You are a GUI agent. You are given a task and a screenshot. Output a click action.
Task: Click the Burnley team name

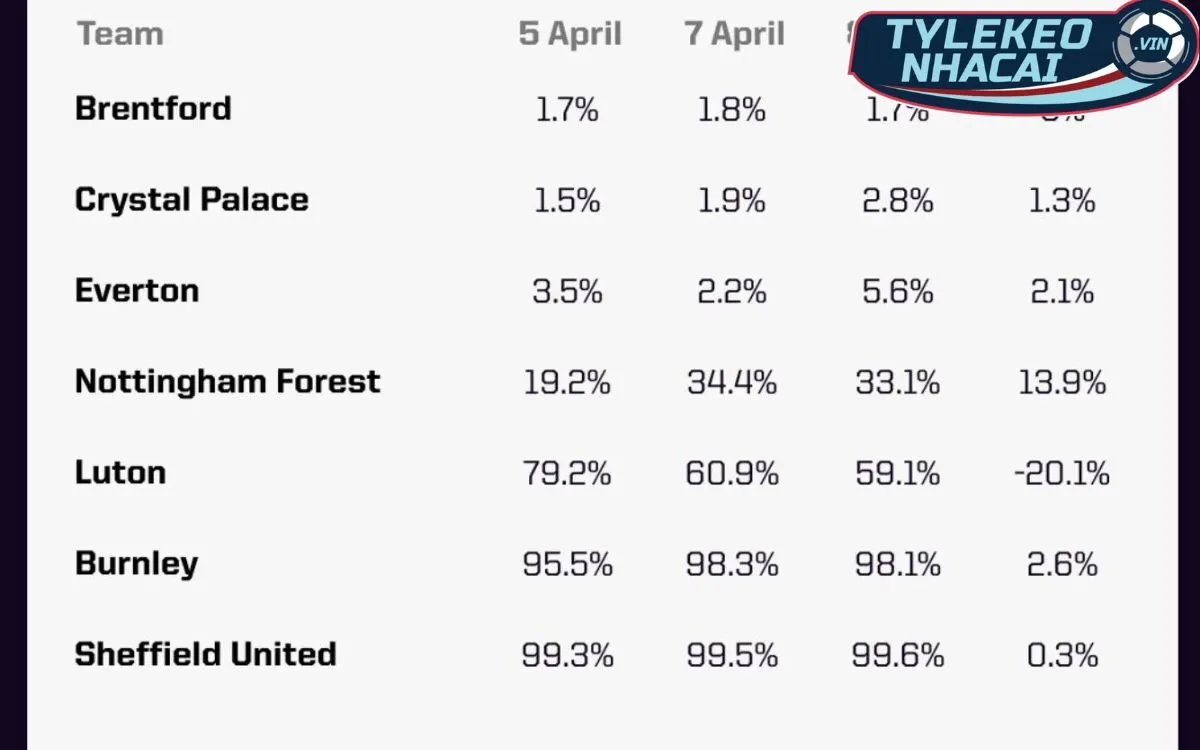(136, 564)
